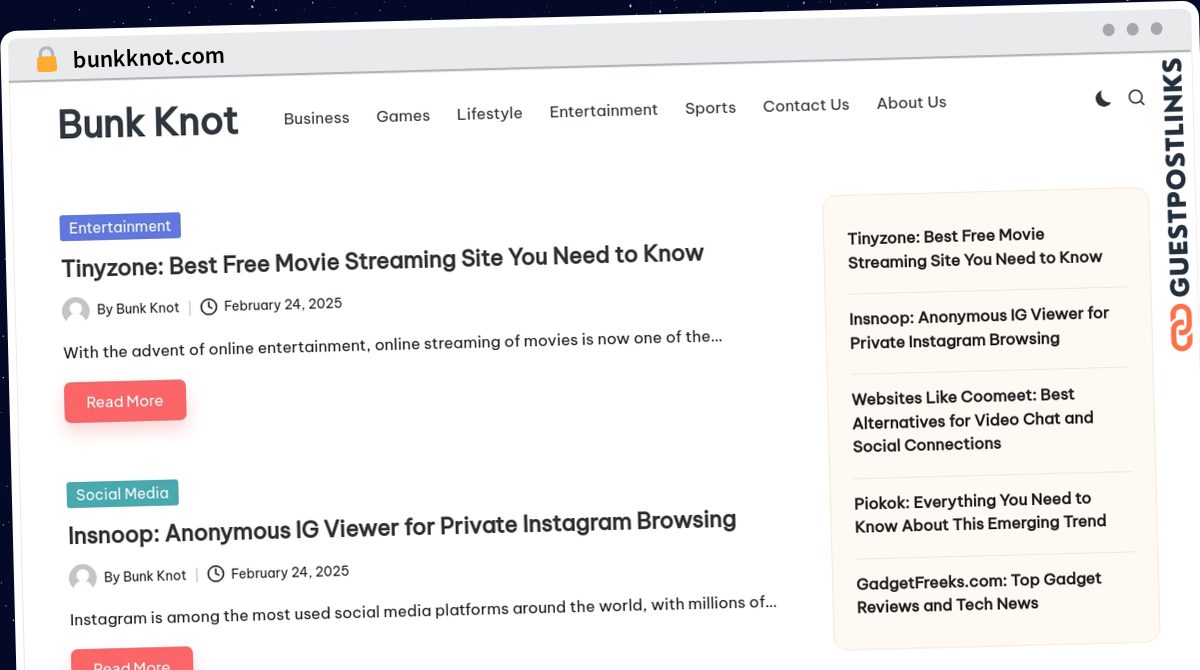
Task: Click author avatar on Insnoop post
Action: coord(83,577)
